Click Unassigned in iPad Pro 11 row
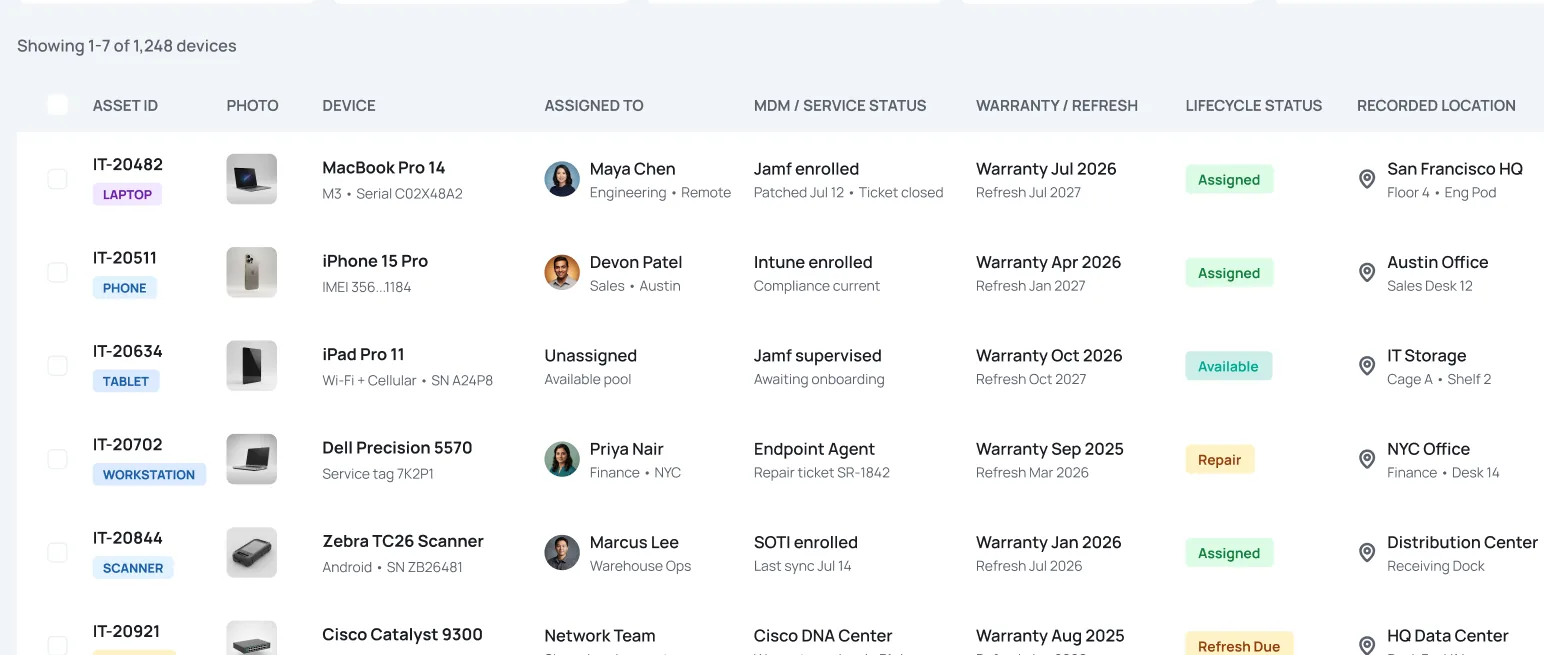The width and height of the screenshot is (1544, 655). pos(590,356)
